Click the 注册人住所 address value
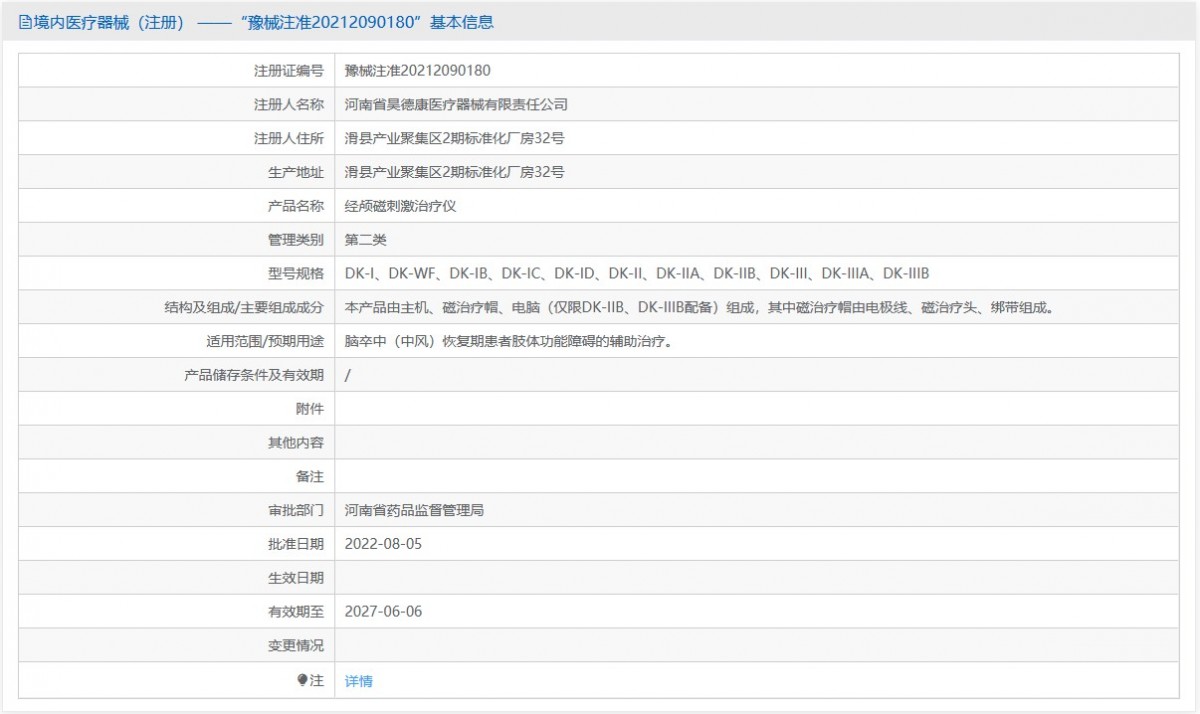Viewport: 1200px width, 714px height. click(454, 138)
